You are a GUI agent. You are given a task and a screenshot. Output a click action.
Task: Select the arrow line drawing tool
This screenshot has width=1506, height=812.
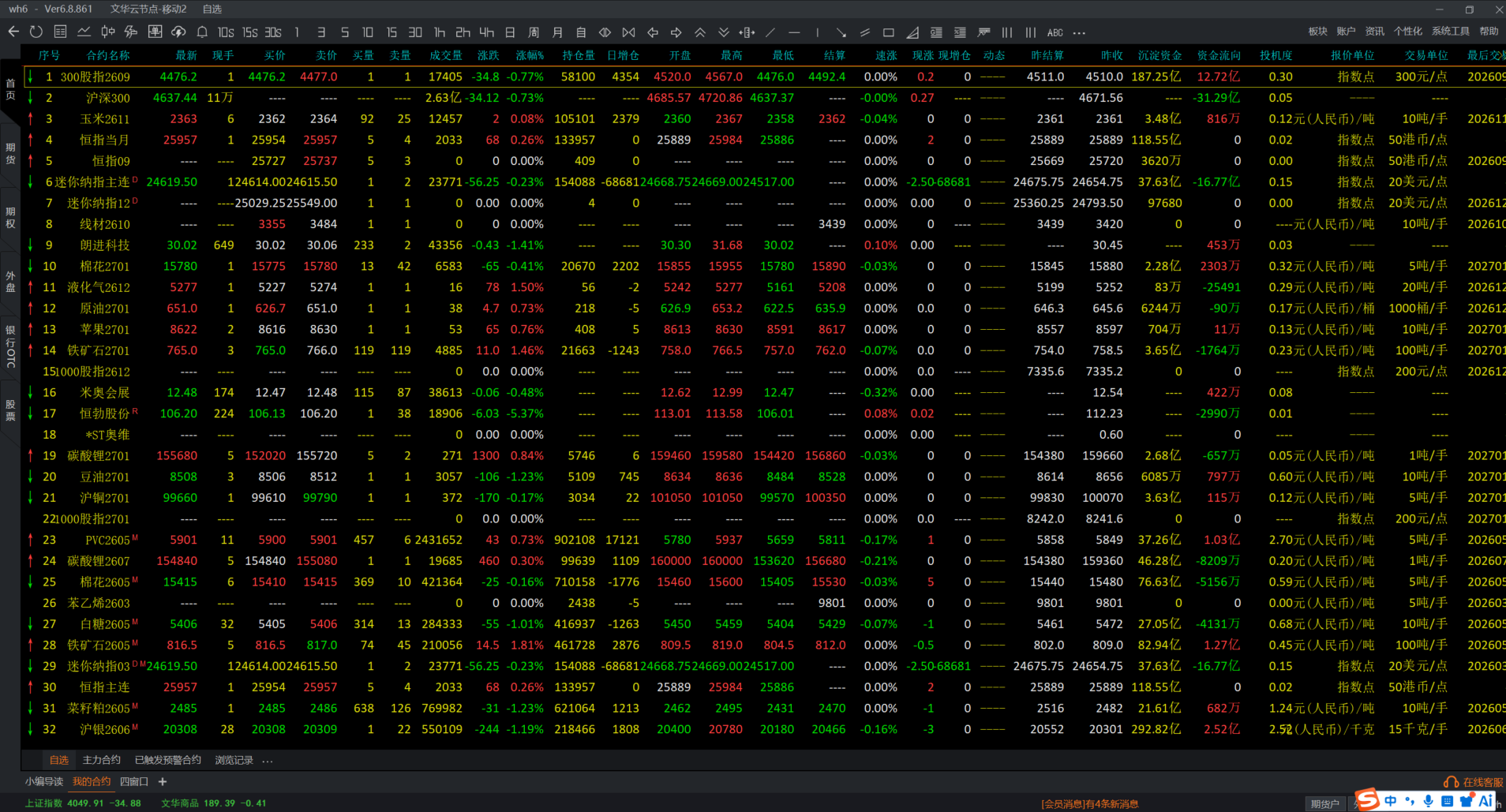coord(841,32)
